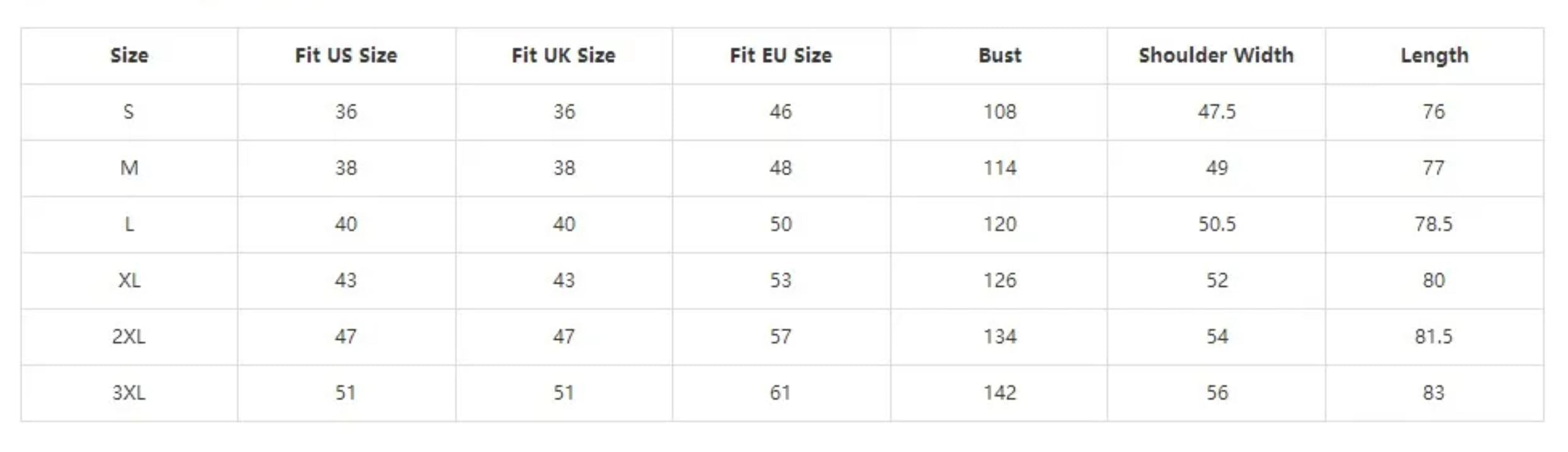Click the Fit UK Size header

point(563,55)
